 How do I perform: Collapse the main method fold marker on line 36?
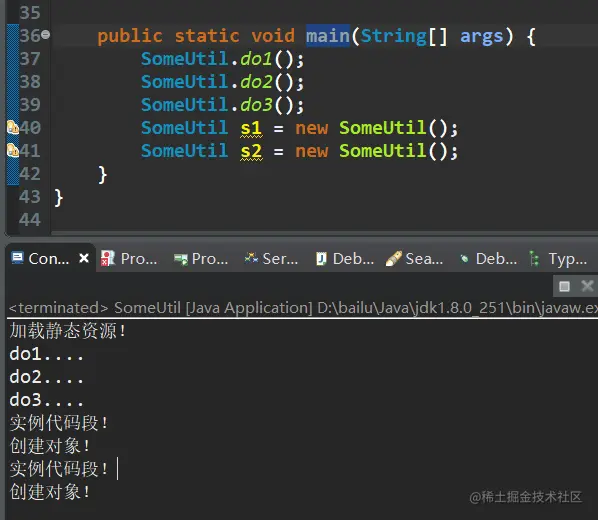click(x=45, y=35)
